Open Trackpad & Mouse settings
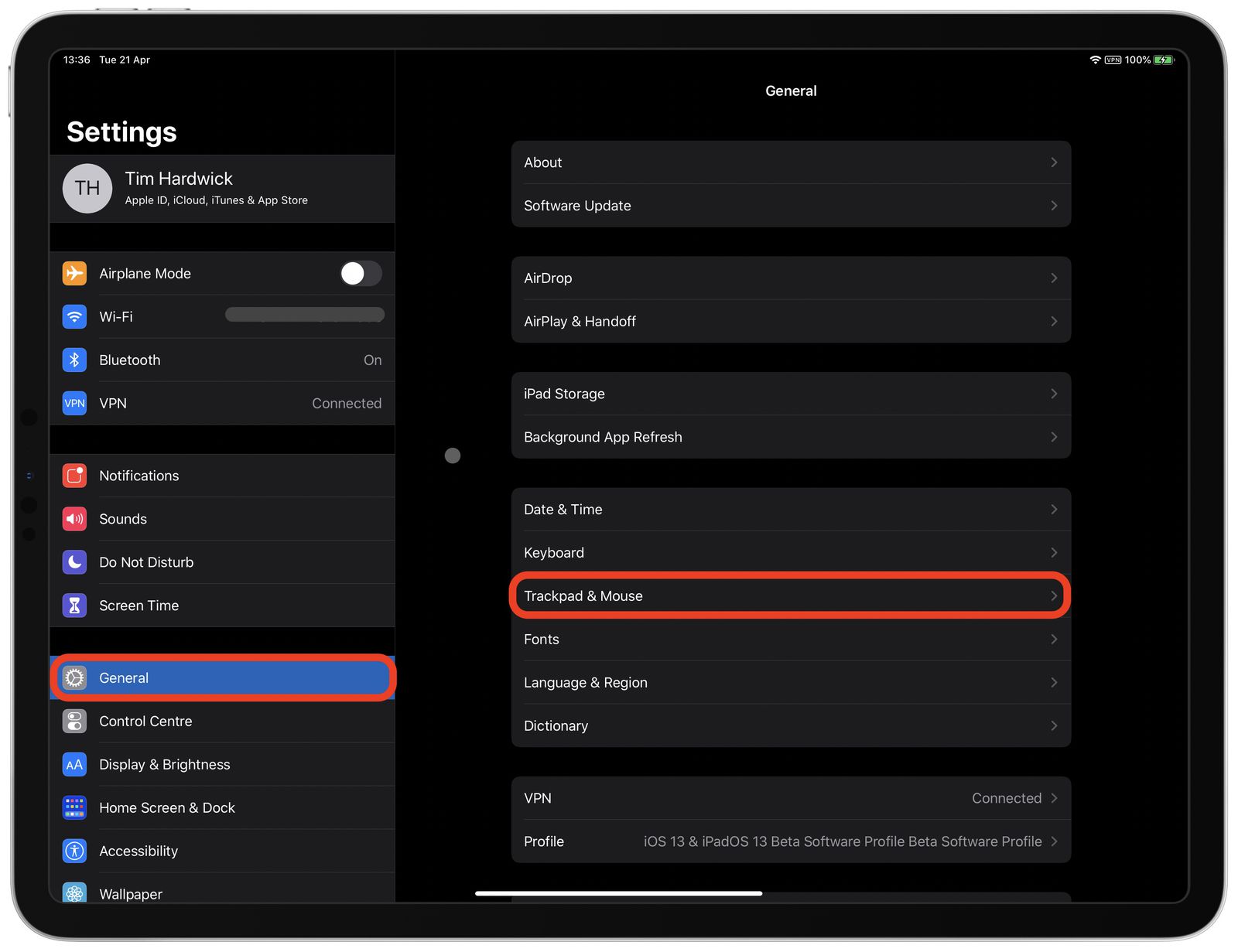 (791, 595)
